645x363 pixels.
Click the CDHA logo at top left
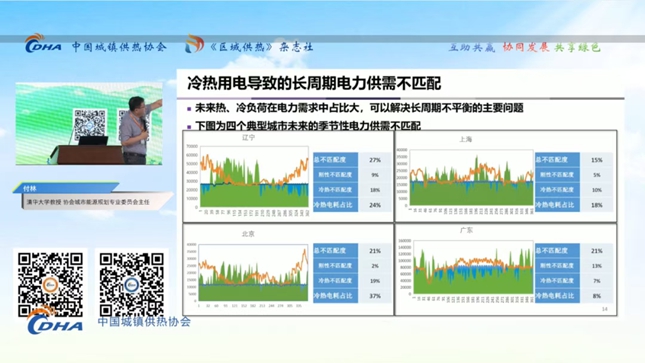tap(43, 44)
